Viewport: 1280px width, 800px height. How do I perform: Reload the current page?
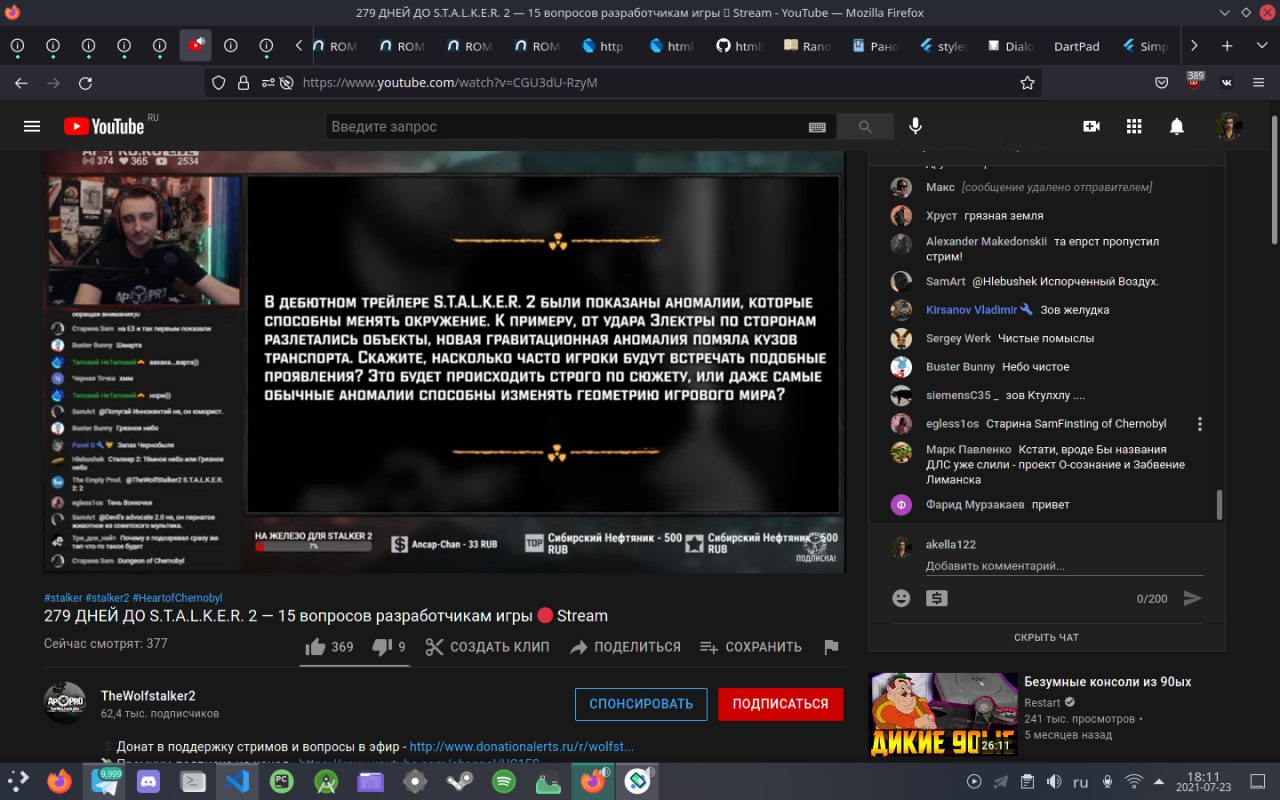(x=86, y=83)
